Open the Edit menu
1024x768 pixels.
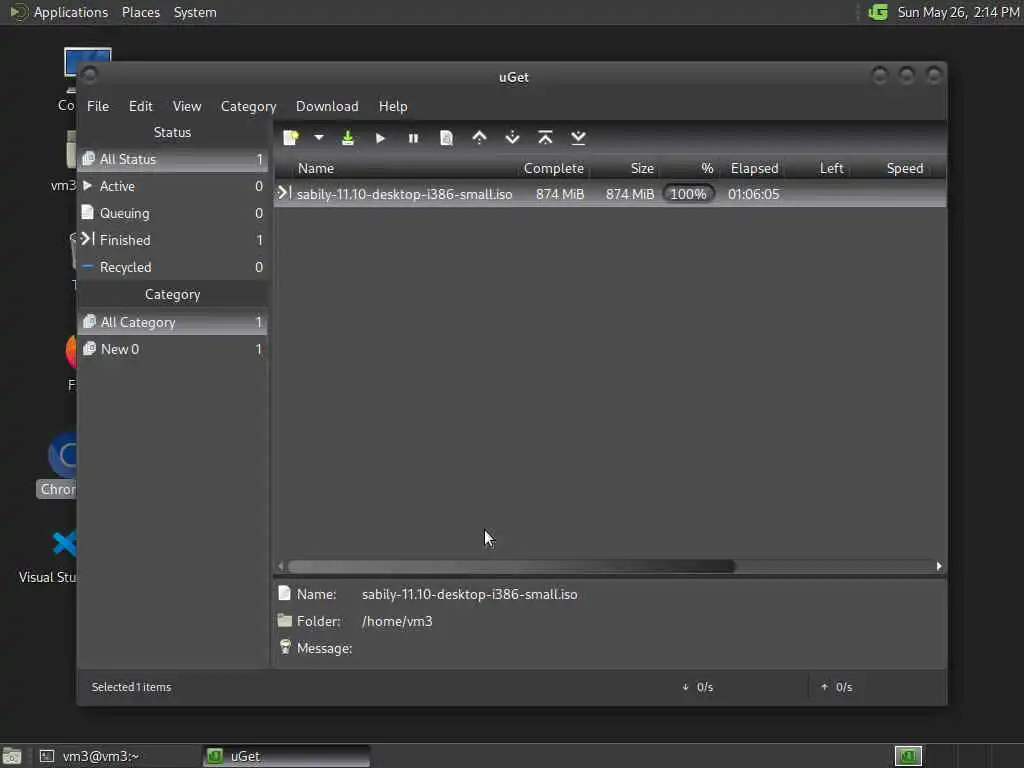tap(140, 106)
